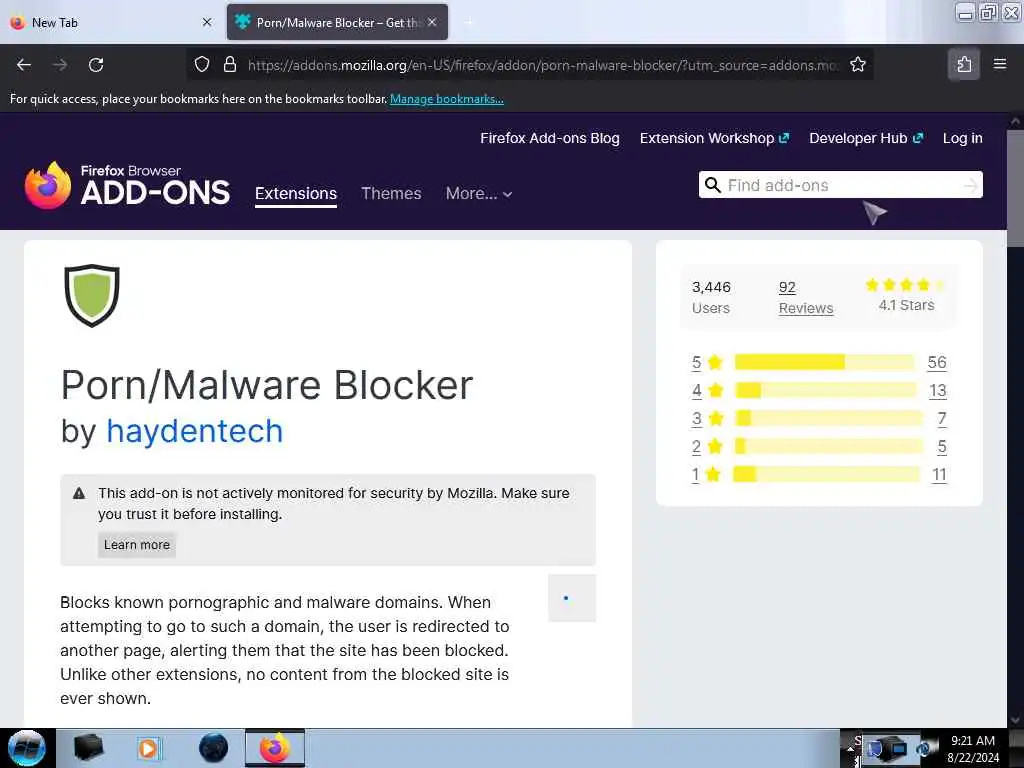Filter reviews by 3 stars
The width and height of the screenshot is (1024, 768).
707,419
